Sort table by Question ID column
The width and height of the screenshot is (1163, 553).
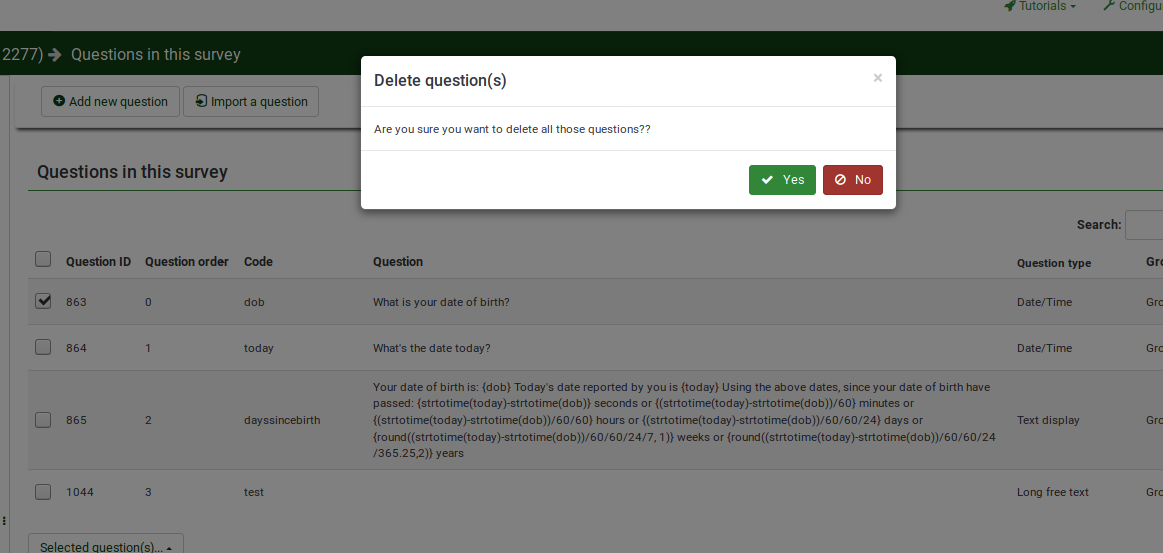[x=98, y=262]
